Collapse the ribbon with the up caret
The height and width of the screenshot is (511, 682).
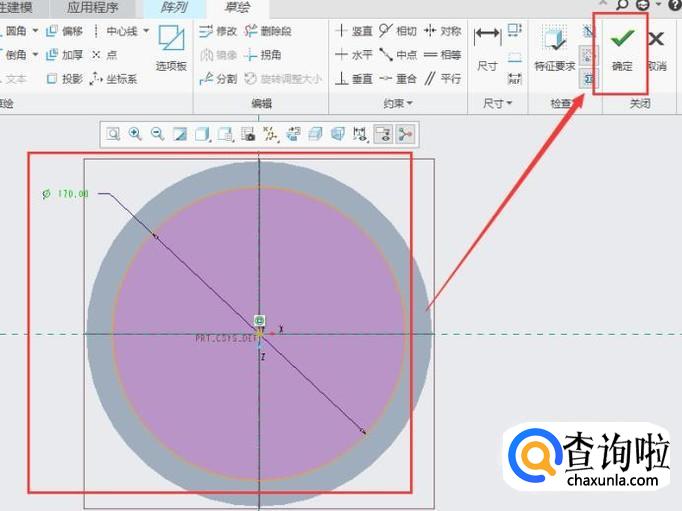[602, 3]
